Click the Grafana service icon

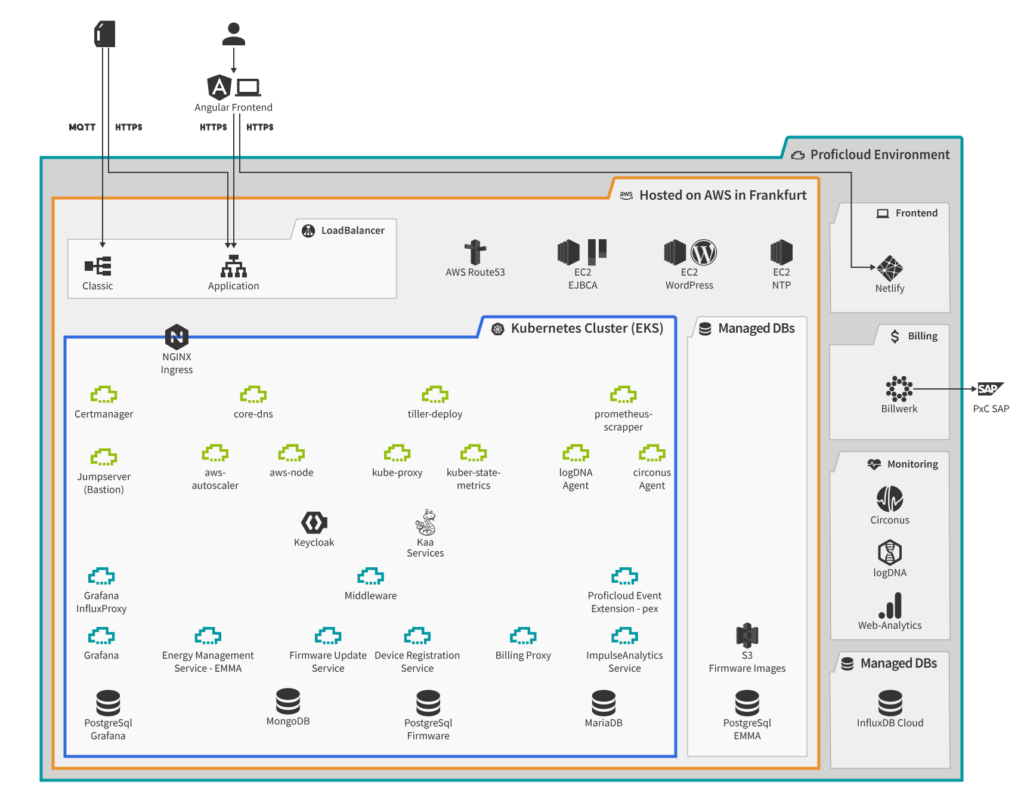click(x=101, y=636)
